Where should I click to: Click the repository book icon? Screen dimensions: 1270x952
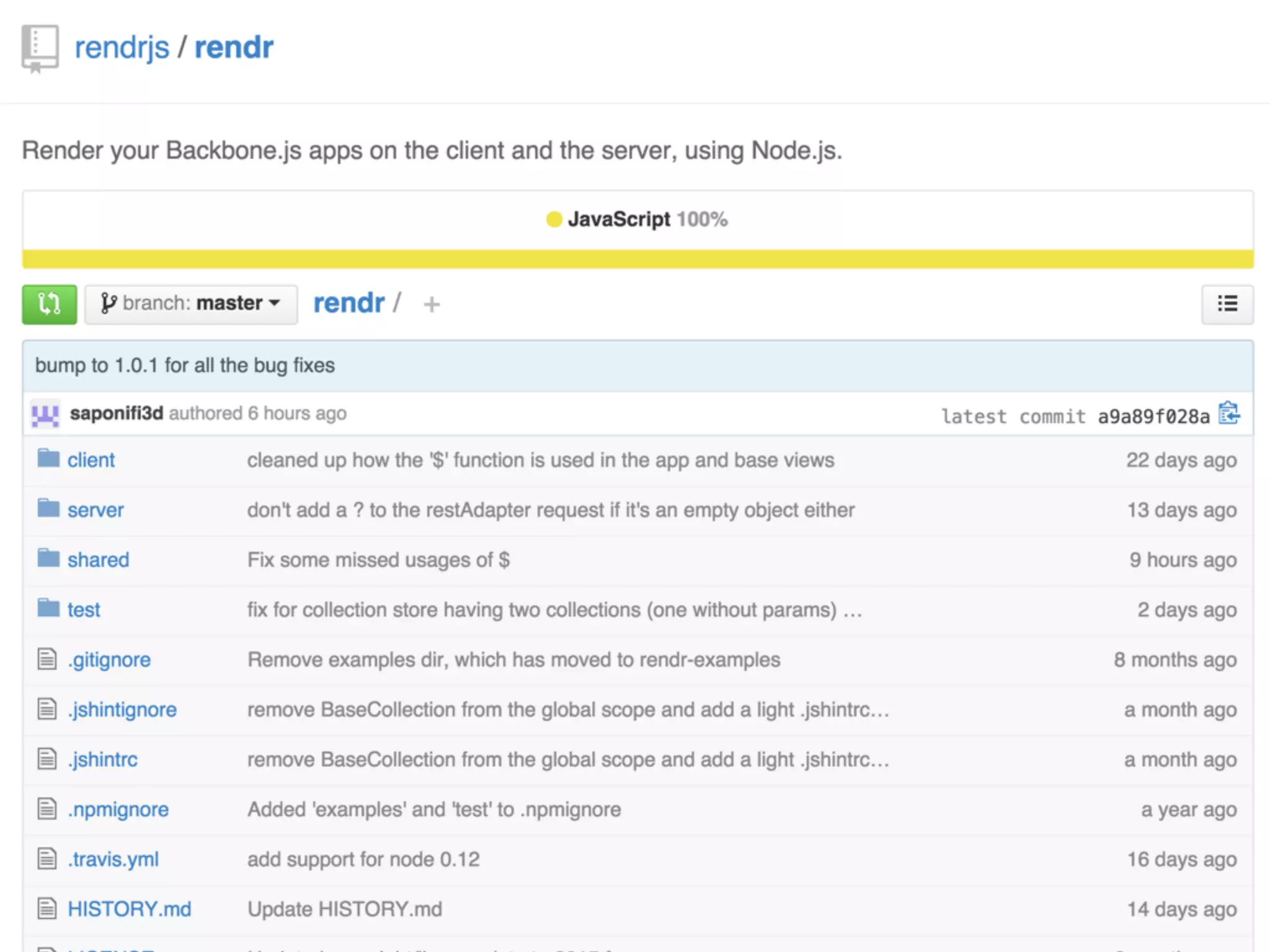[40, 49]
